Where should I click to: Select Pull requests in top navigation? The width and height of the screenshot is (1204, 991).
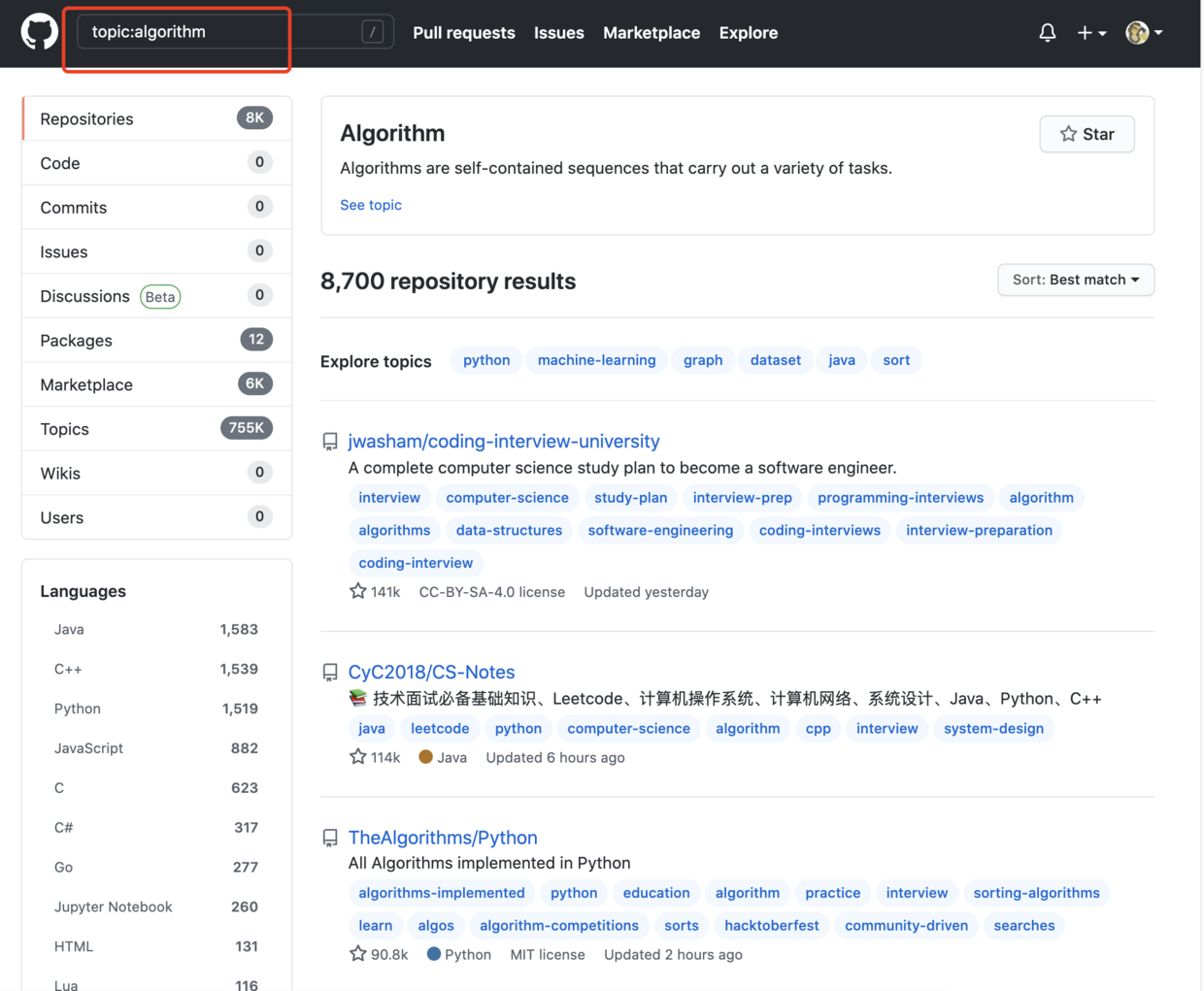pyautogui.click(x=464, y=32)
